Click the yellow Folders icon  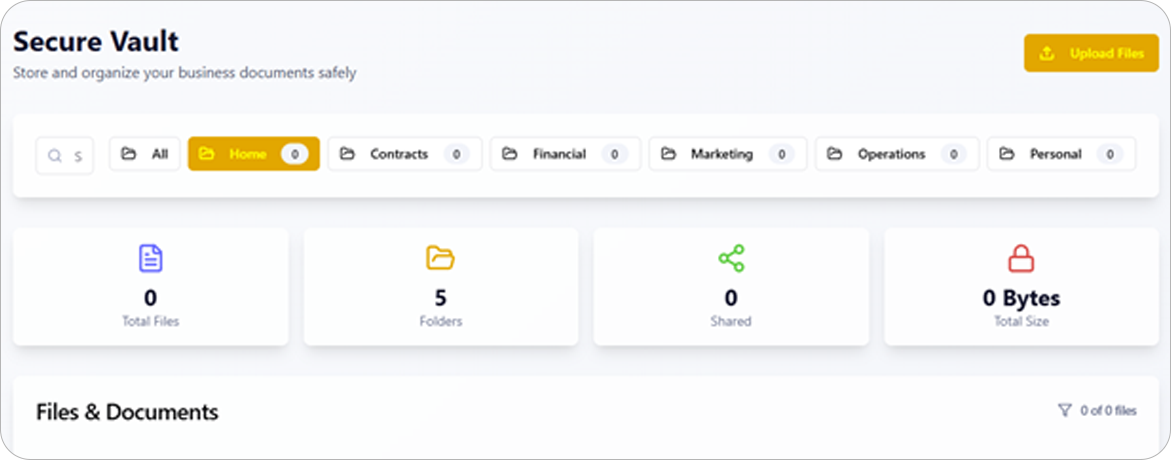[440, 258]
